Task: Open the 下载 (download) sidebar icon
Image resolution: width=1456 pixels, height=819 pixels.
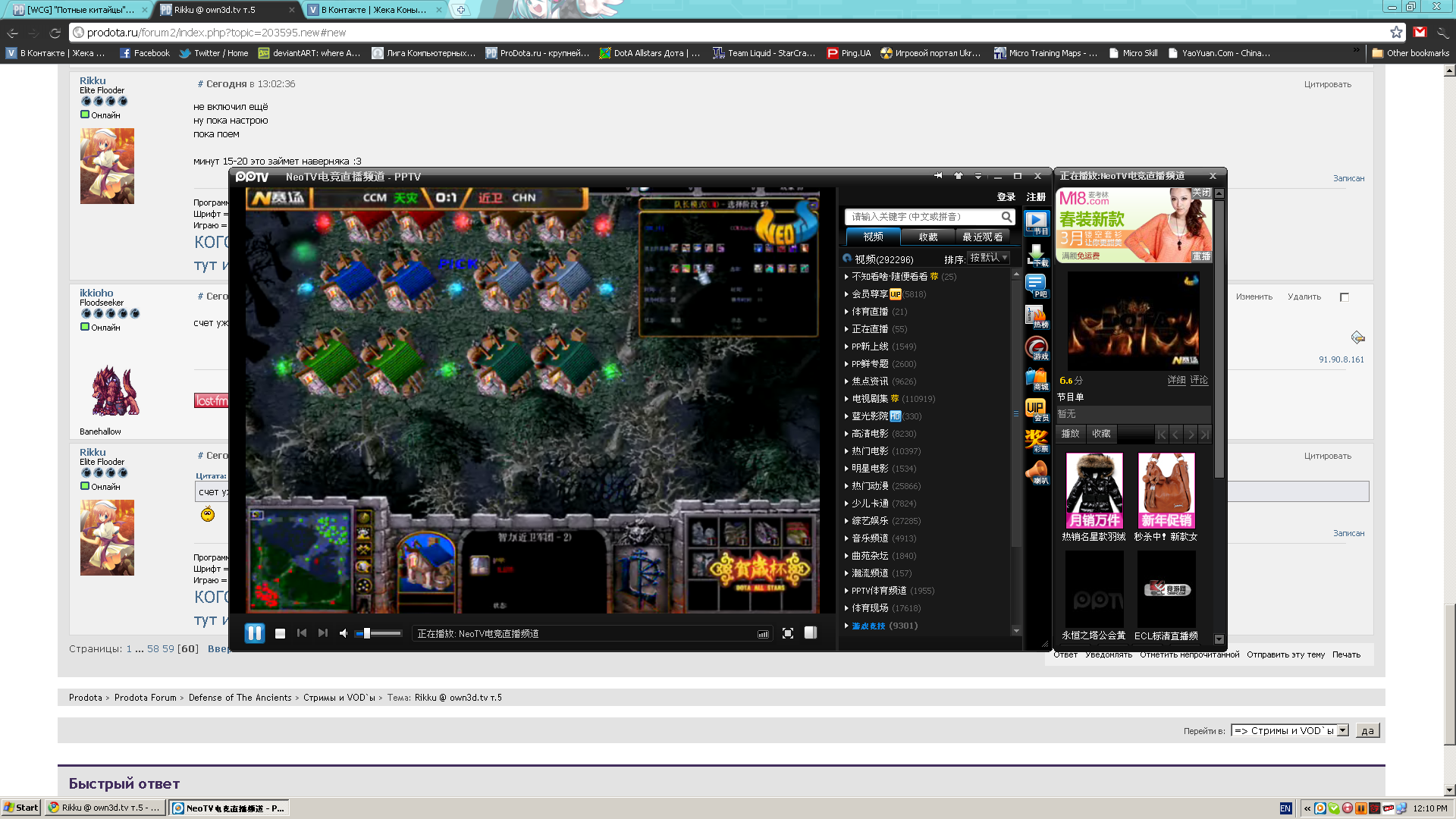Action: pos(1037,255)
